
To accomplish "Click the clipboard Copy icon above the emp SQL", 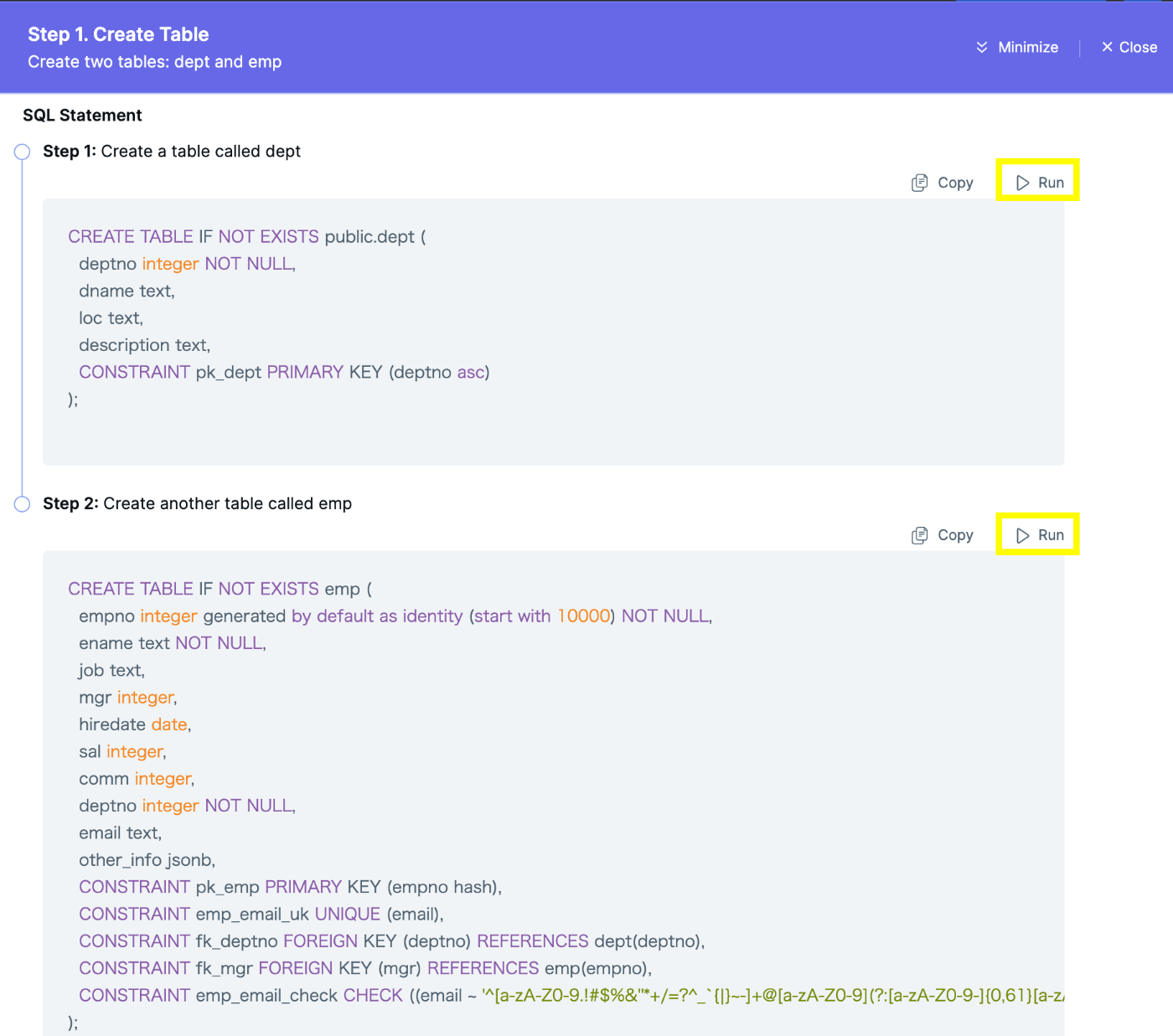I will [x=921, y=534].
